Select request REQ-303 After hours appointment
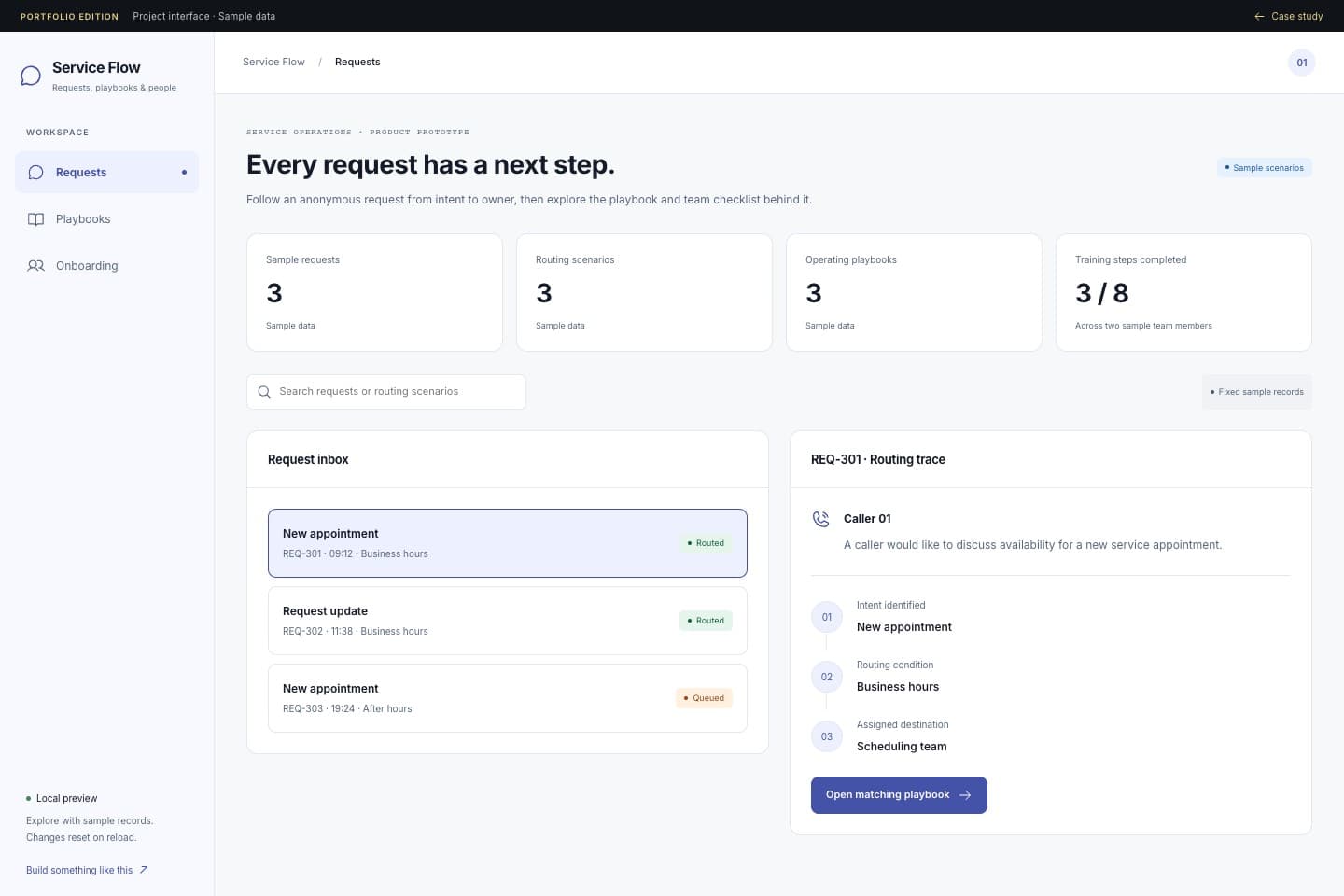 pos(508,698)
